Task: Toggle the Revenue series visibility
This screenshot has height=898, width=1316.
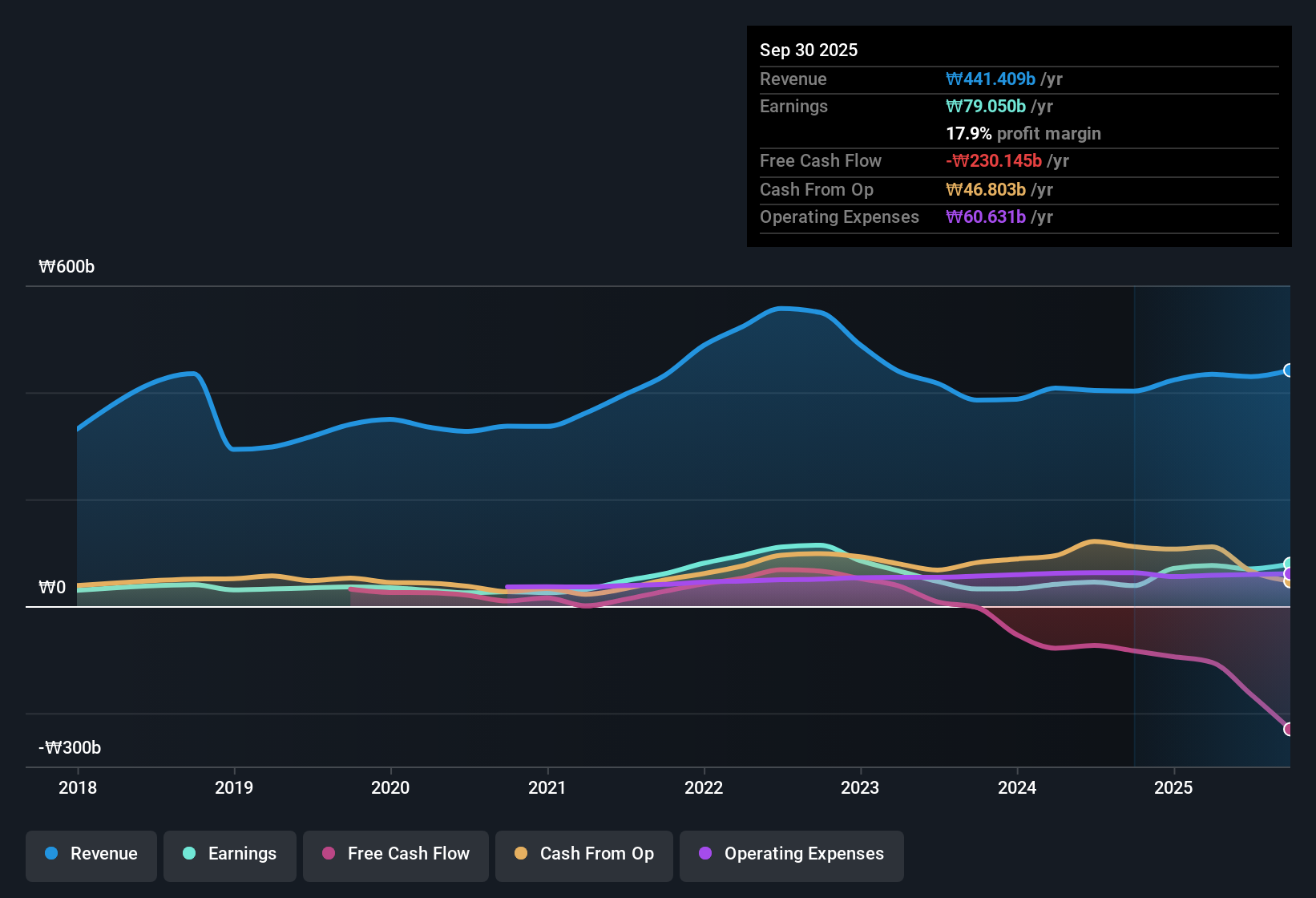Action: 91,855
